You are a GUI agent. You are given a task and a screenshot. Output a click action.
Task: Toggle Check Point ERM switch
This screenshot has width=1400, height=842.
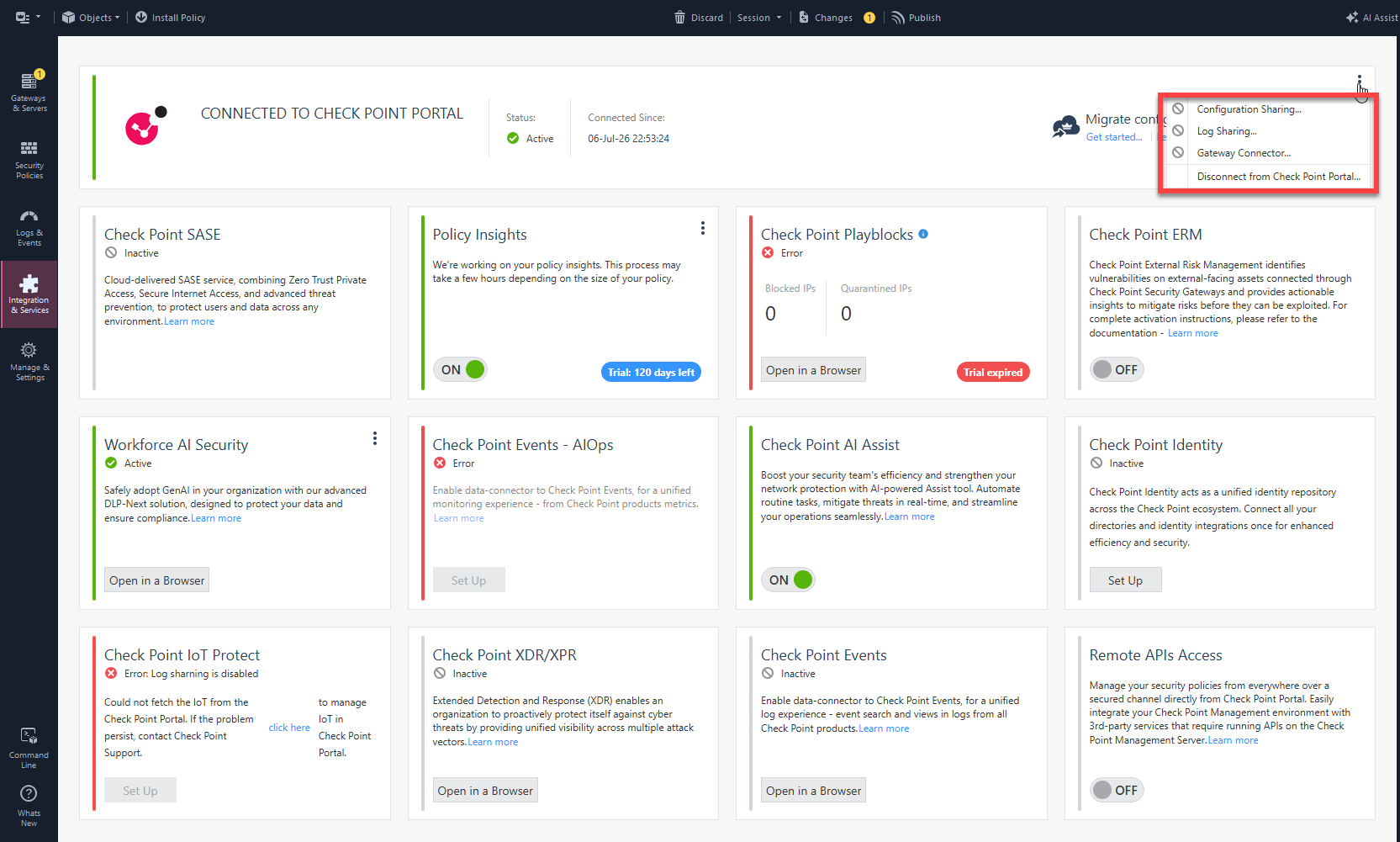pos(1117,369)
